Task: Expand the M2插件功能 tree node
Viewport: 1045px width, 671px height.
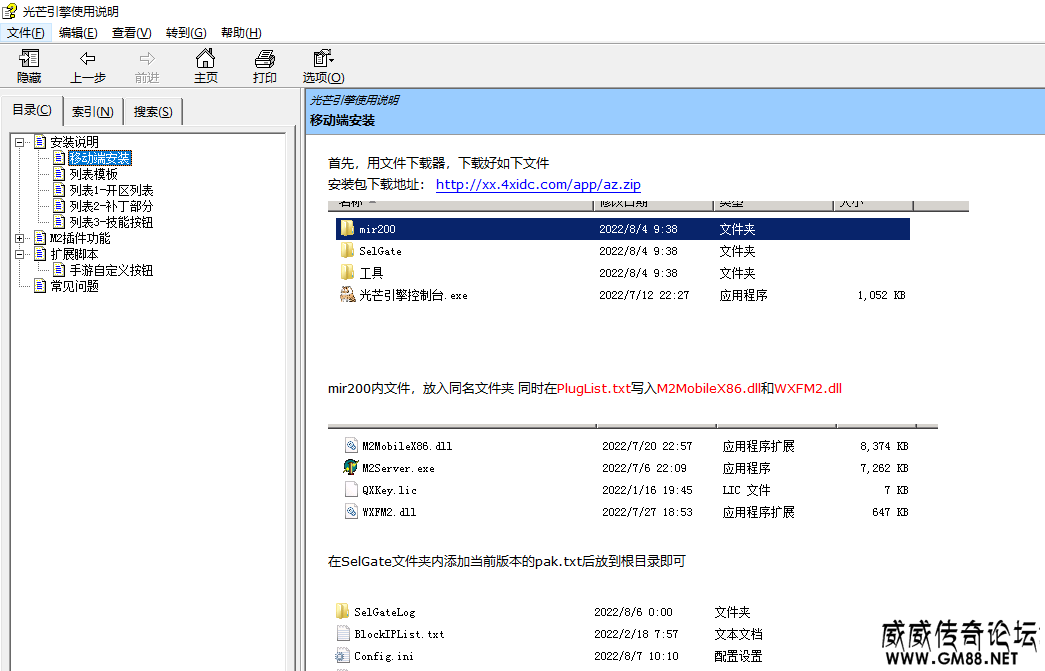Action: point(20,238)
